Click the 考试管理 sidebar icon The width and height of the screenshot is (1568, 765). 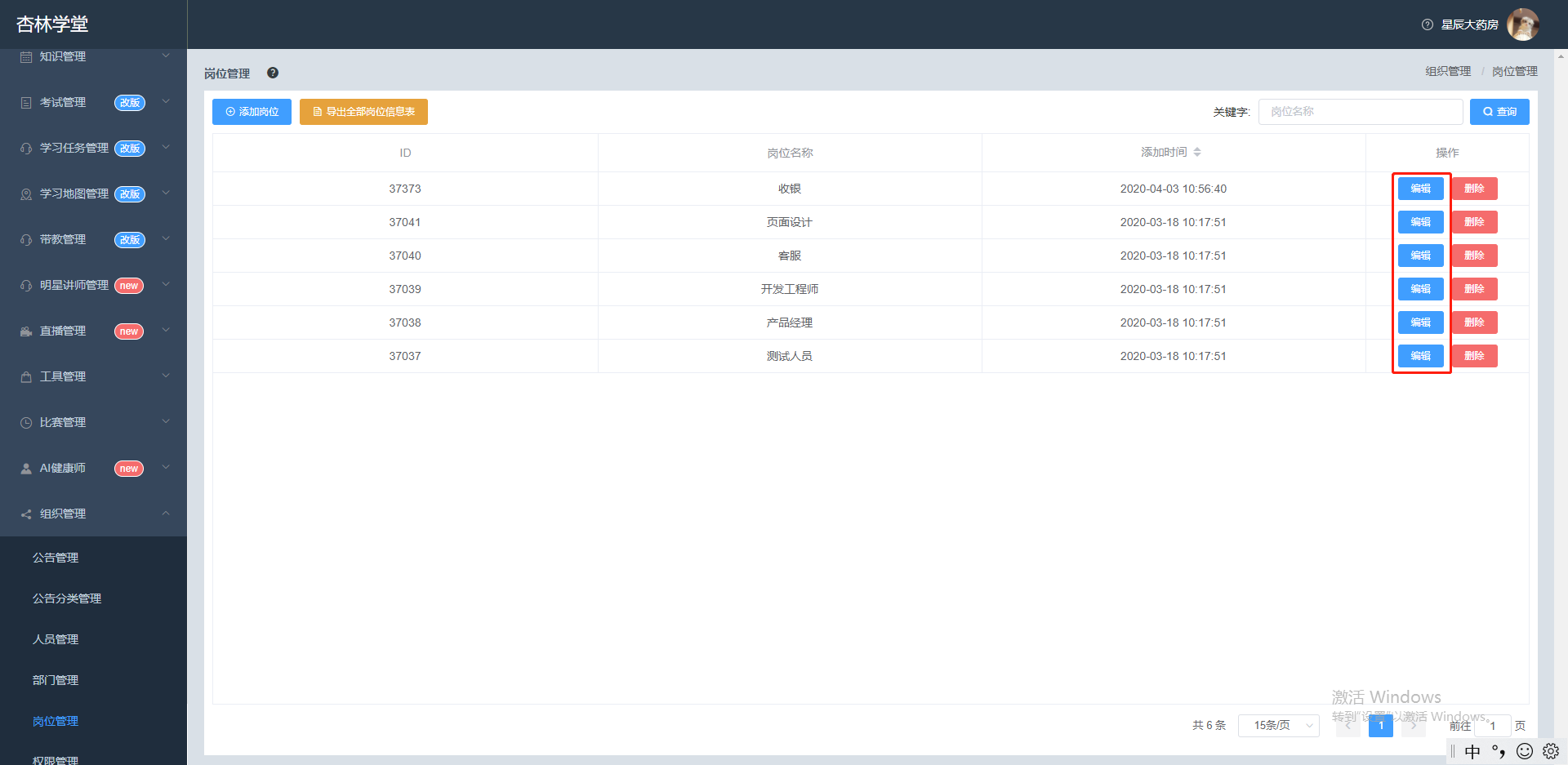coord(26,103)
